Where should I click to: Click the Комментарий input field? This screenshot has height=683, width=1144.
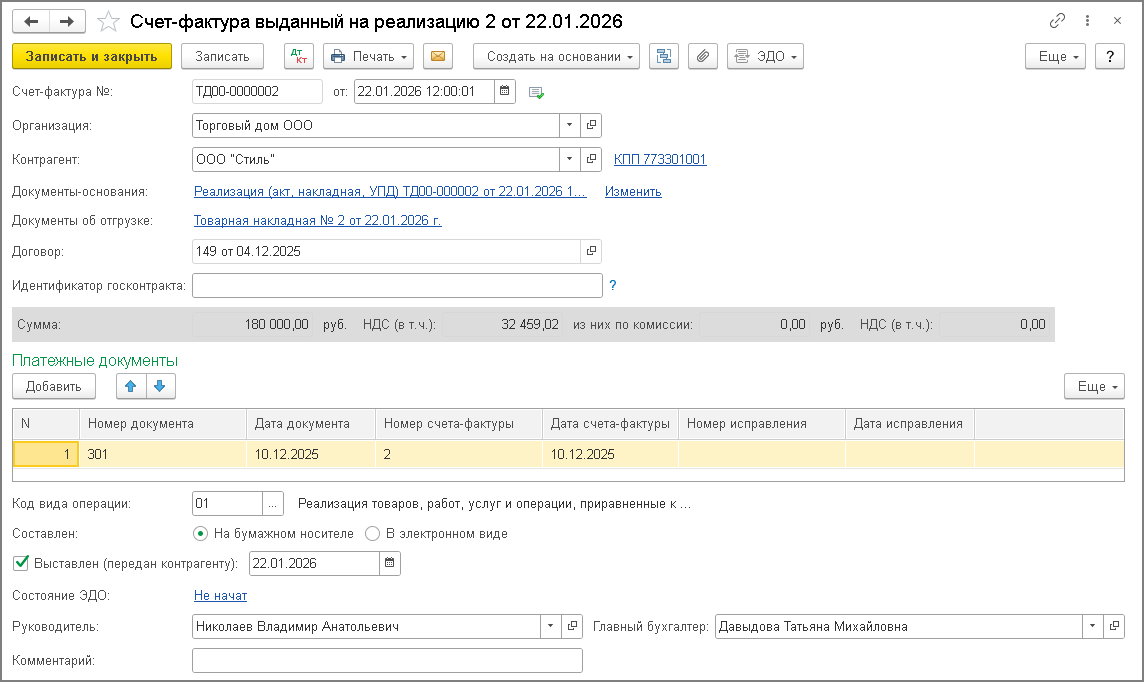[386, 661]
